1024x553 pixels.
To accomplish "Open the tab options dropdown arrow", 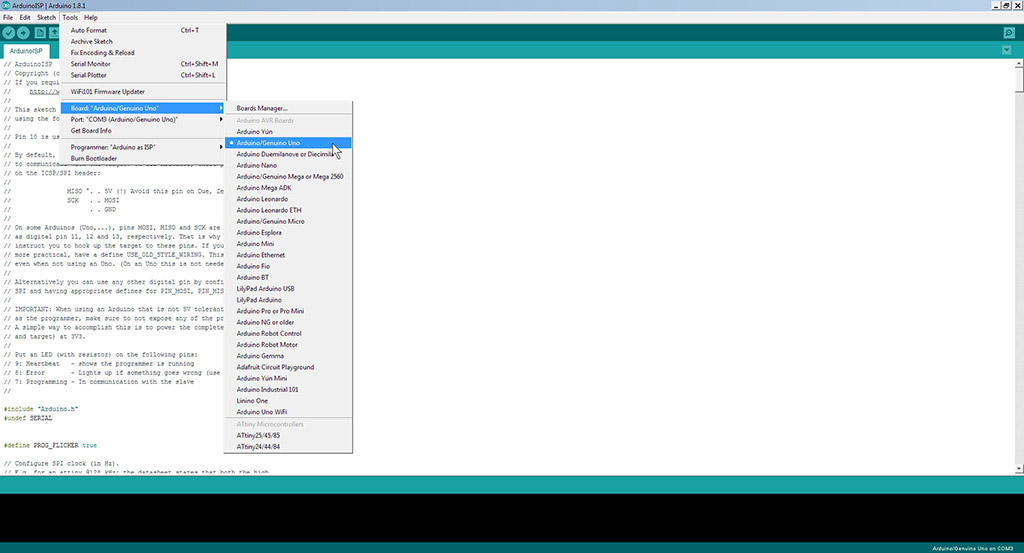I will coord(1006,50).
